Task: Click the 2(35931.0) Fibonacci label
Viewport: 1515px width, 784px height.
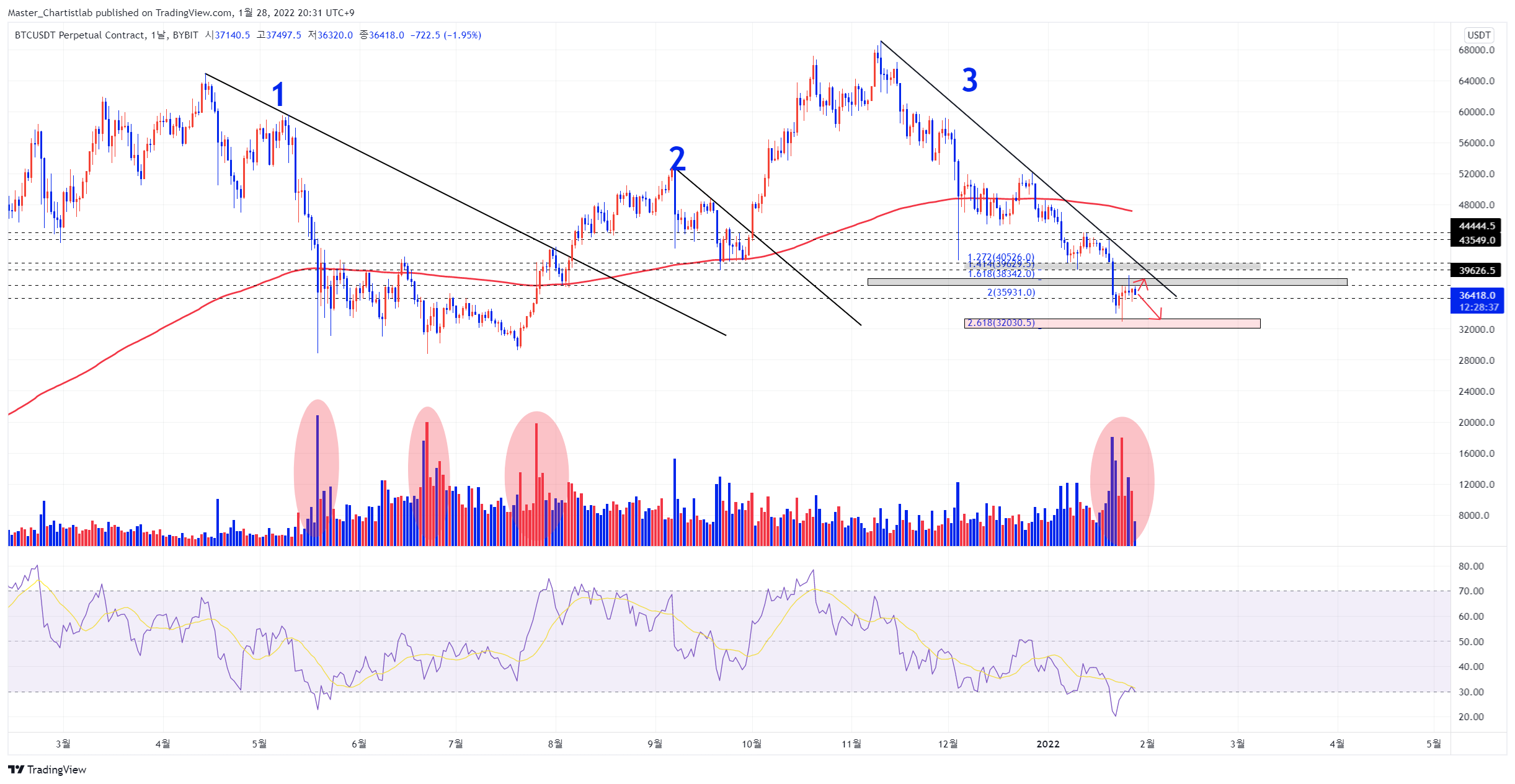Action: pyautogui.click(x=1011, y=293)
